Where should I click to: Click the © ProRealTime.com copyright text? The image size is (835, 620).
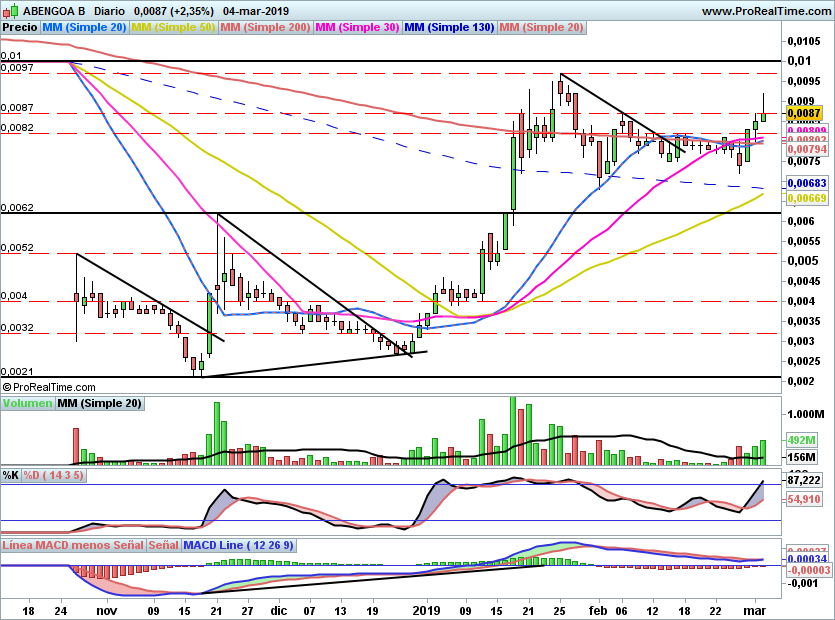tap(49, 387)
